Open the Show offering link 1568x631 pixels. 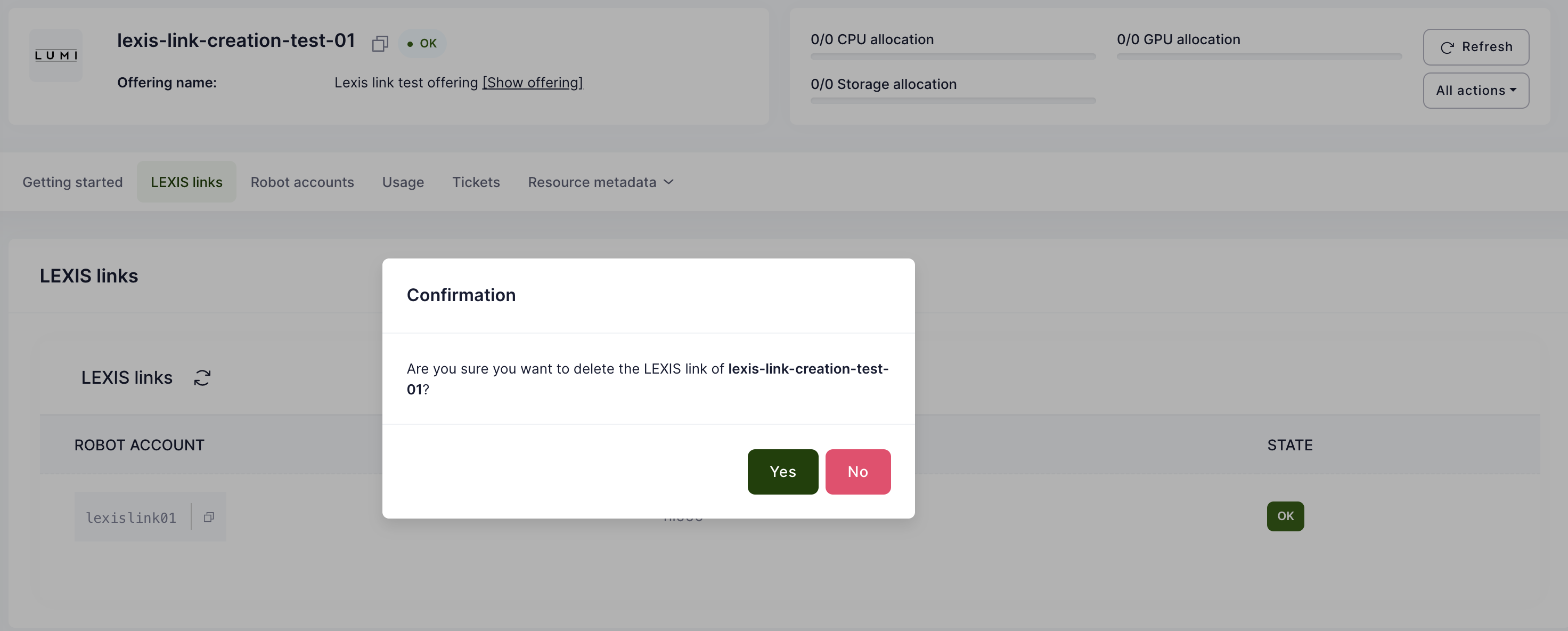pyautogui.click(x=532, y=83)
